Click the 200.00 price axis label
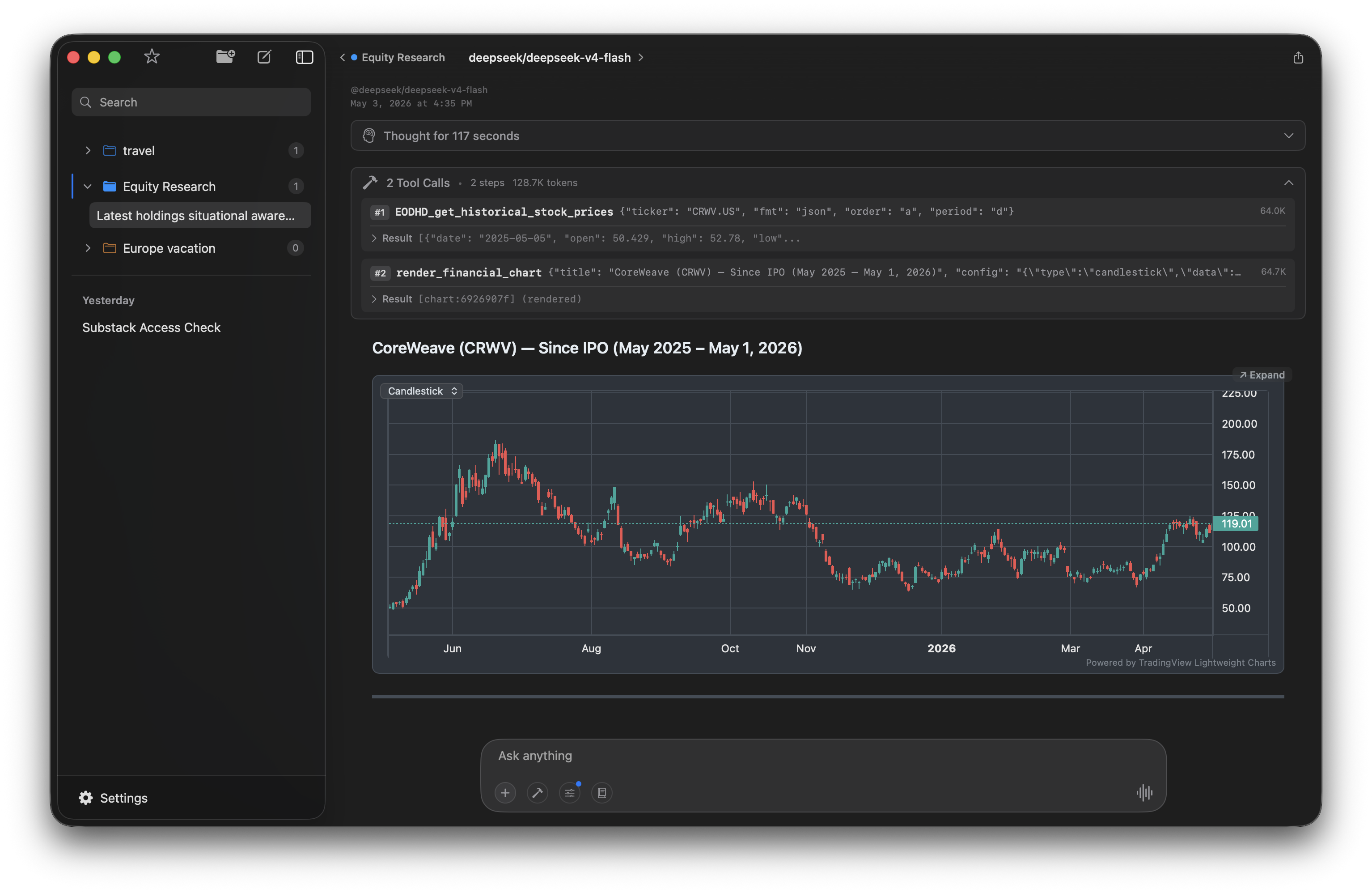 pyautogui.click(x=1239, y=423)
